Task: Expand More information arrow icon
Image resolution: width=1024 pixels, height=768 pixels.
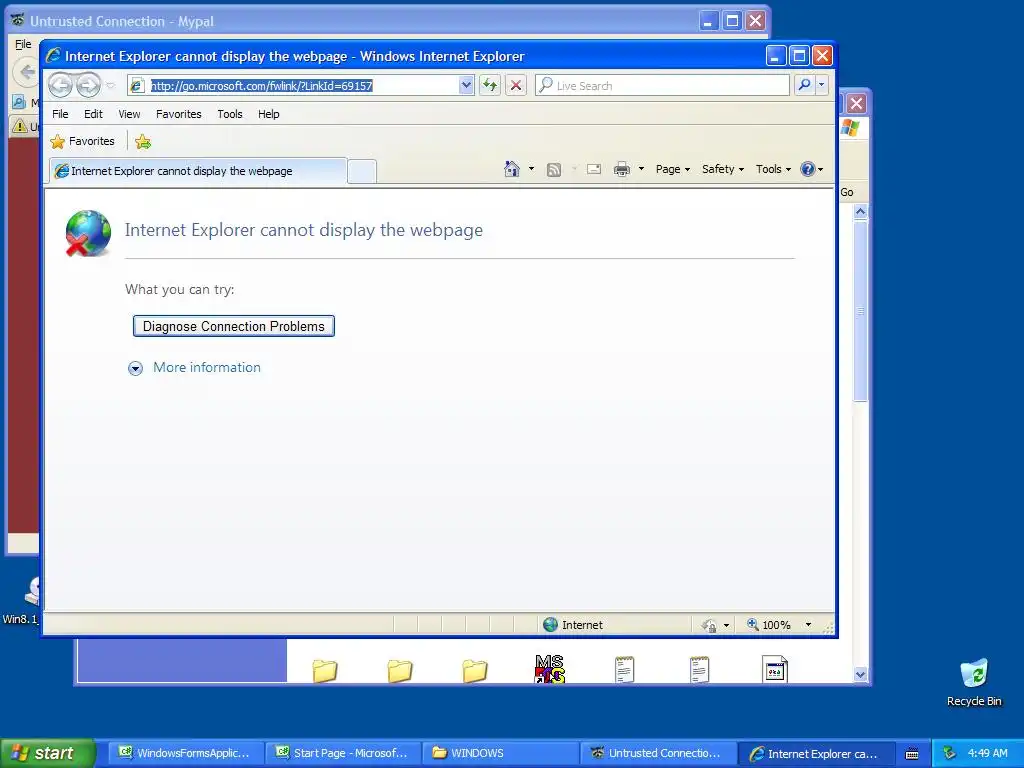Action: click(135, 368)
